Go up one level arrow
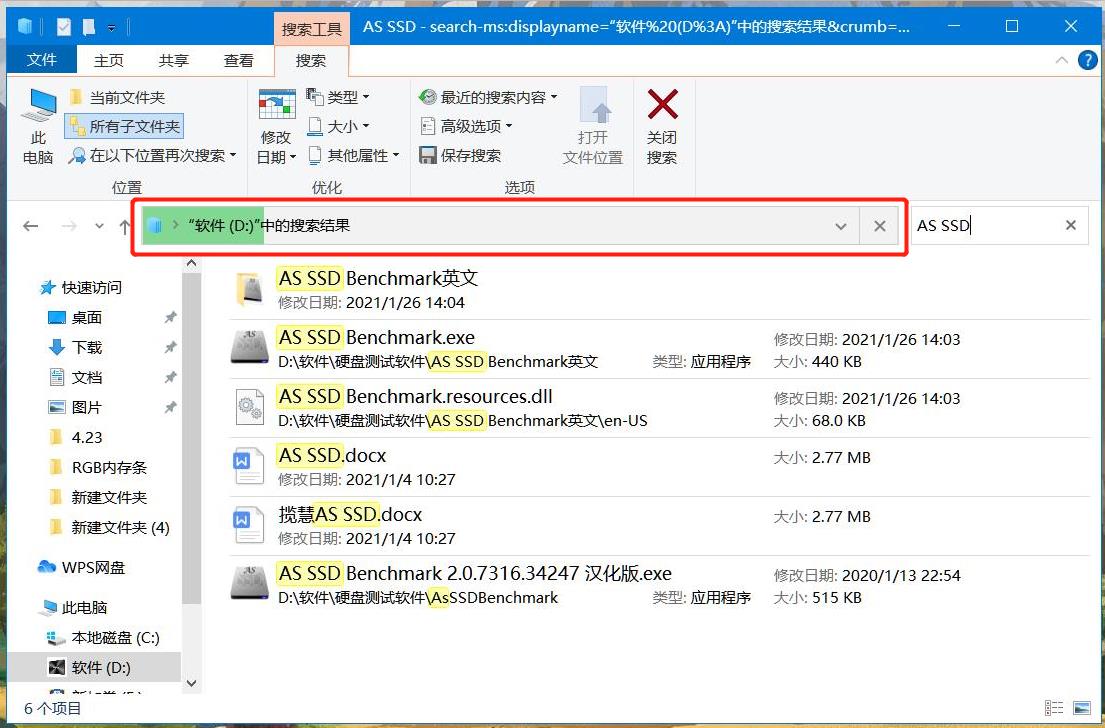 tap(125, 226)
